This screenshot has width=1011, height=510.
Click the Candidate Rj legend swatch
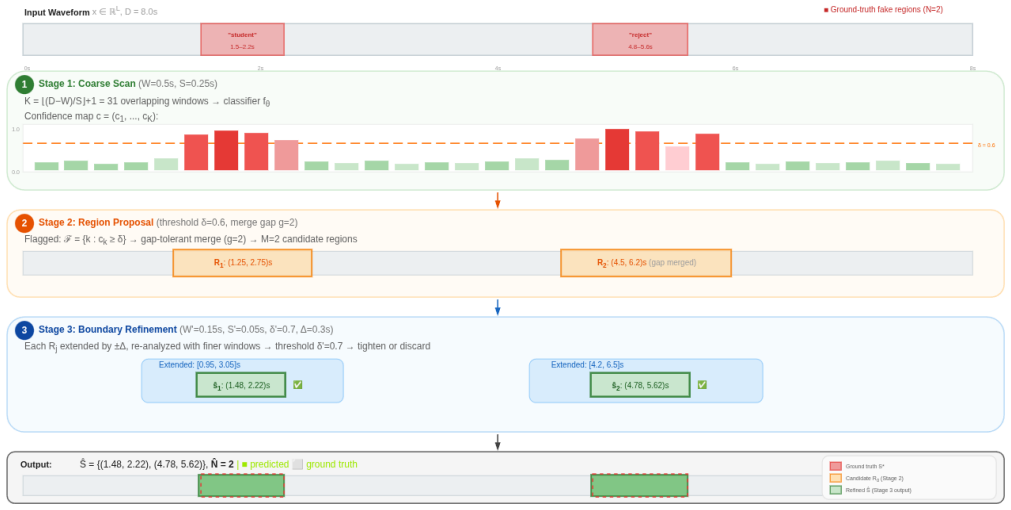pyautogui.click(x=836, y=478)
